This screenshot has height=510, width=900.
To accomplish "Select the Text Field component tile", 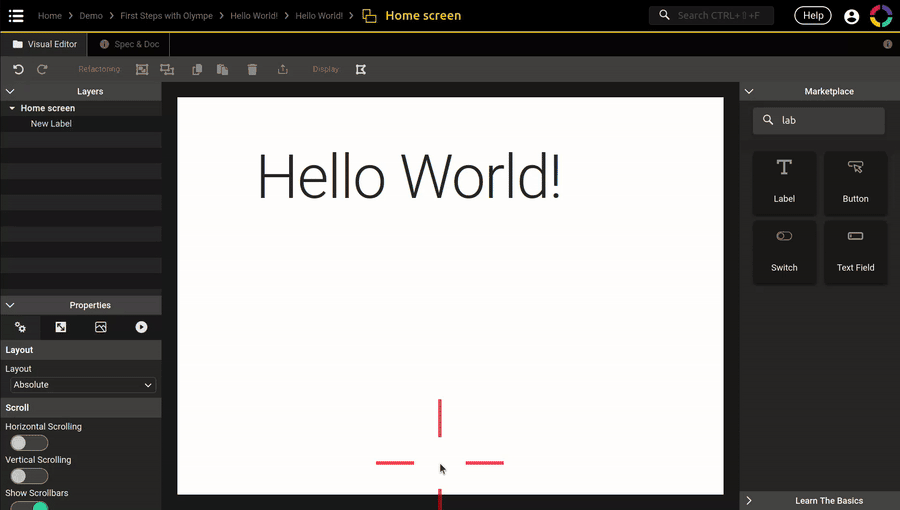I will tap(855, 251).
